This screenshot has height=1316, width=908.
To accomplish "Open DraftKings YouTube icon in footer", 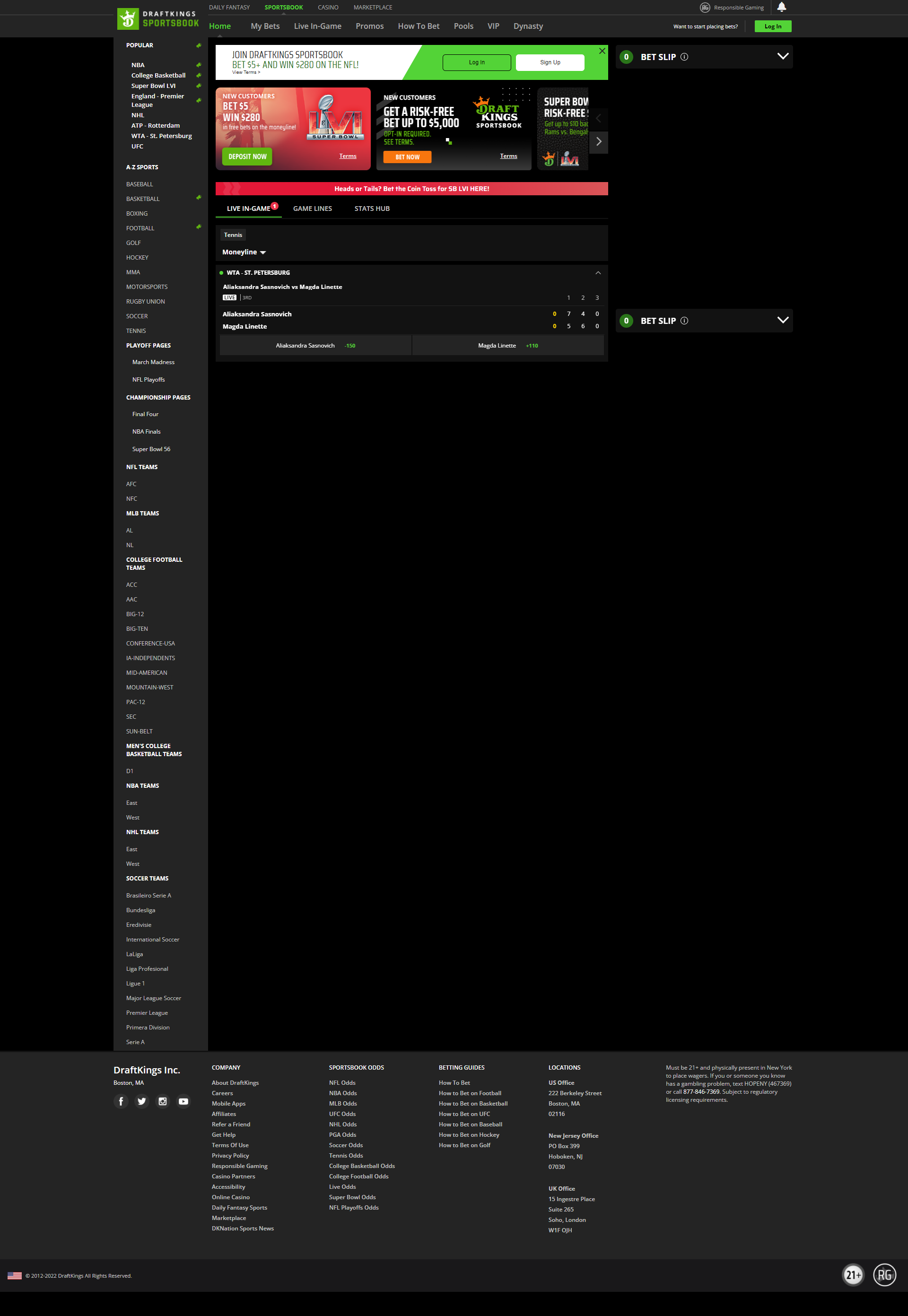I will 183,1101.
